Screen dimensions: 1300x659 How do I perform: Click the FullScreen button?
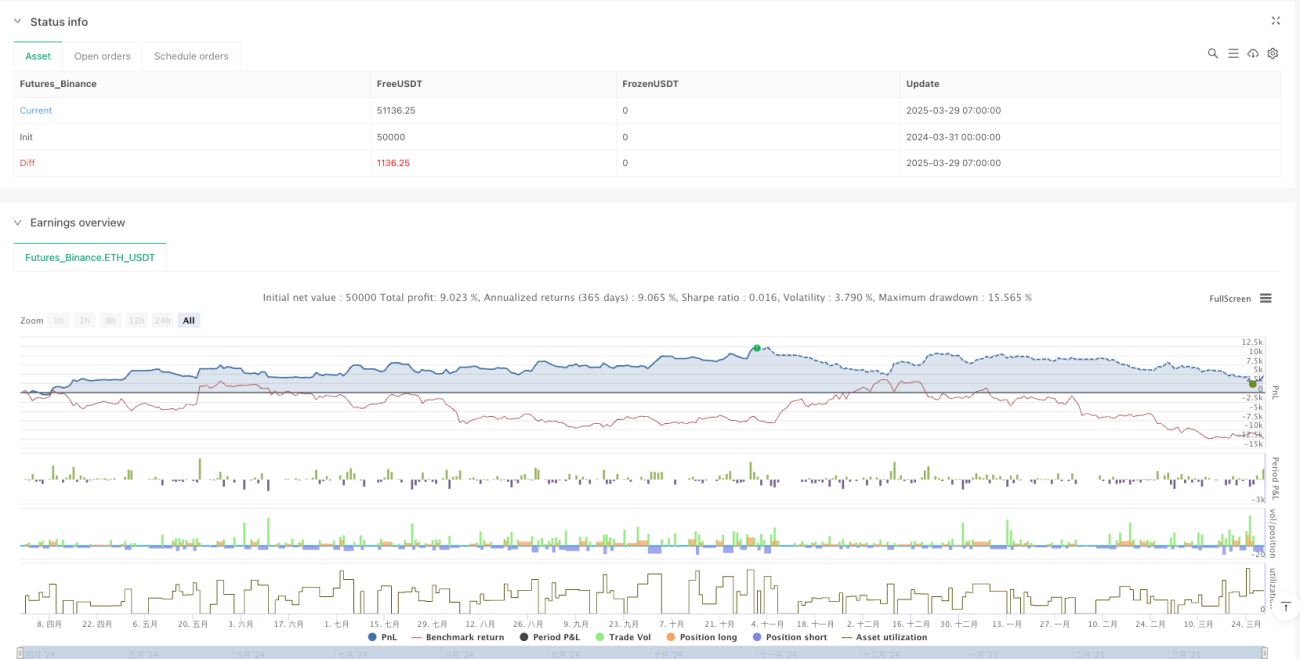click(1230, 298)
